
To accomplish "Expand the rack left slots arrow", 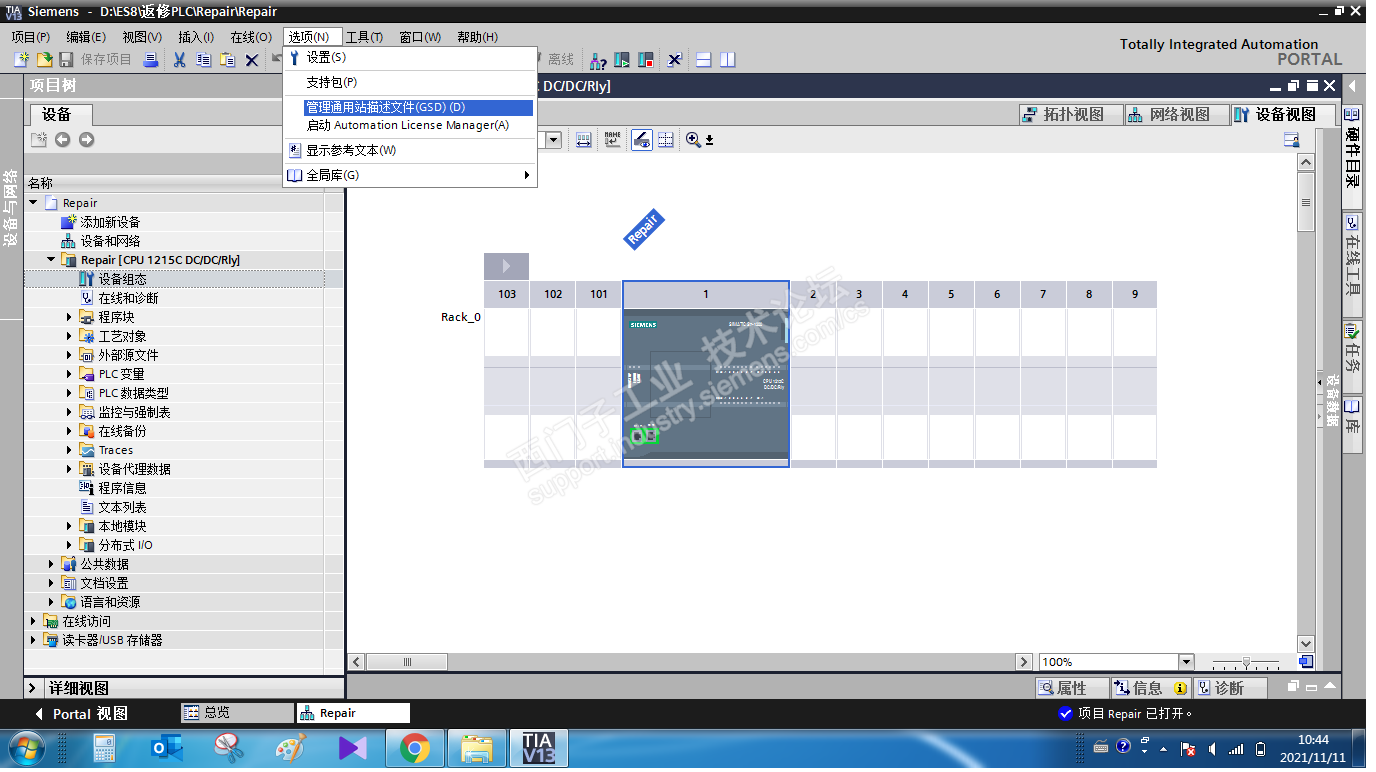I will coord(506,266).
